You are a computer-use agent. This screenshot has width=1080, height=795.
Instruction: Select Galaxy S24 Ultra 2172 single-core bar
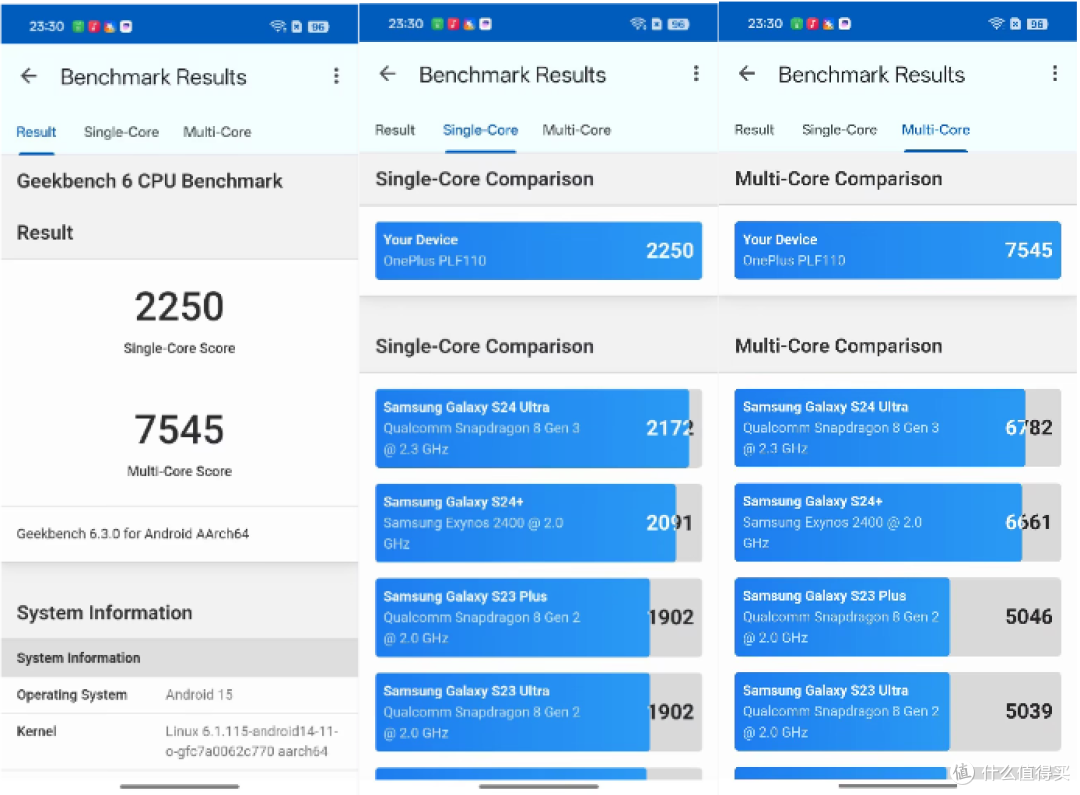(x=538, y=429)
